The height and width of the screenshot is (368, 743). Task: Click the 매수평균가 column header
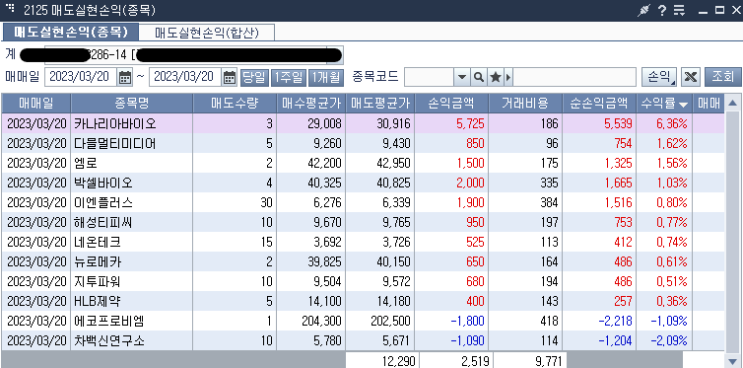click(311, 103)
